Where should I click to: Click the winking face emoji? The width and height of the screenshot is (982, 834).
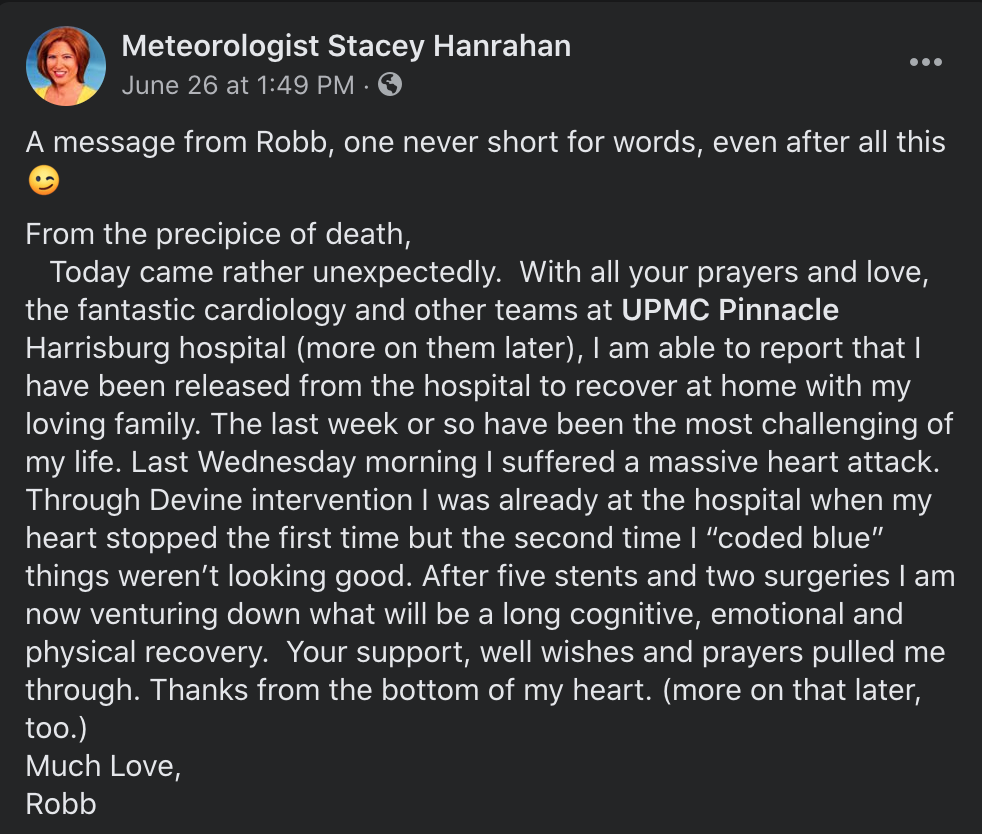click(44, 180)
